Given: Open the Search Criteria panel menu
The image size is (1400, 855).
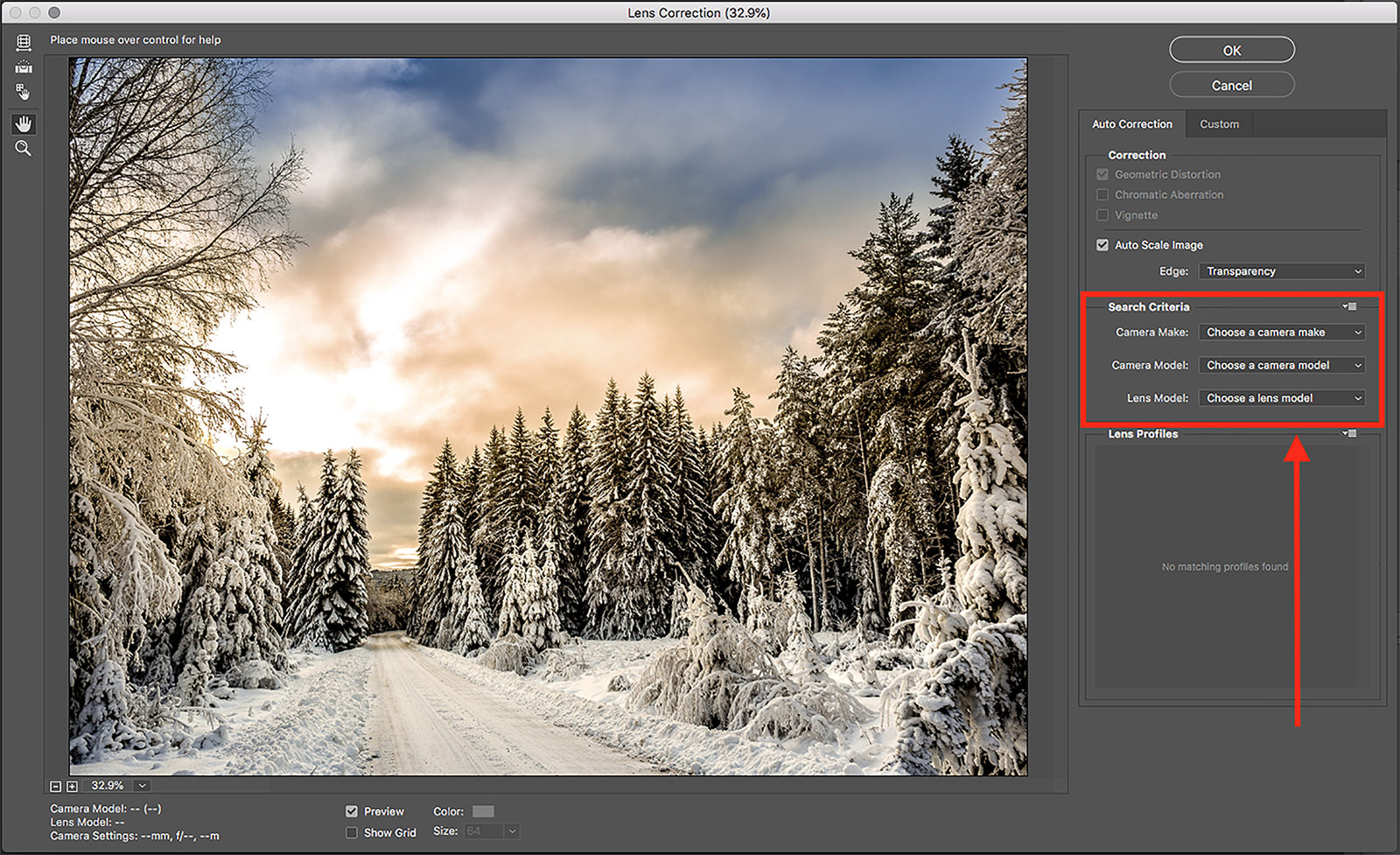Looking at the screenshot, I should pyautogui.click(x=1350, y=306).
